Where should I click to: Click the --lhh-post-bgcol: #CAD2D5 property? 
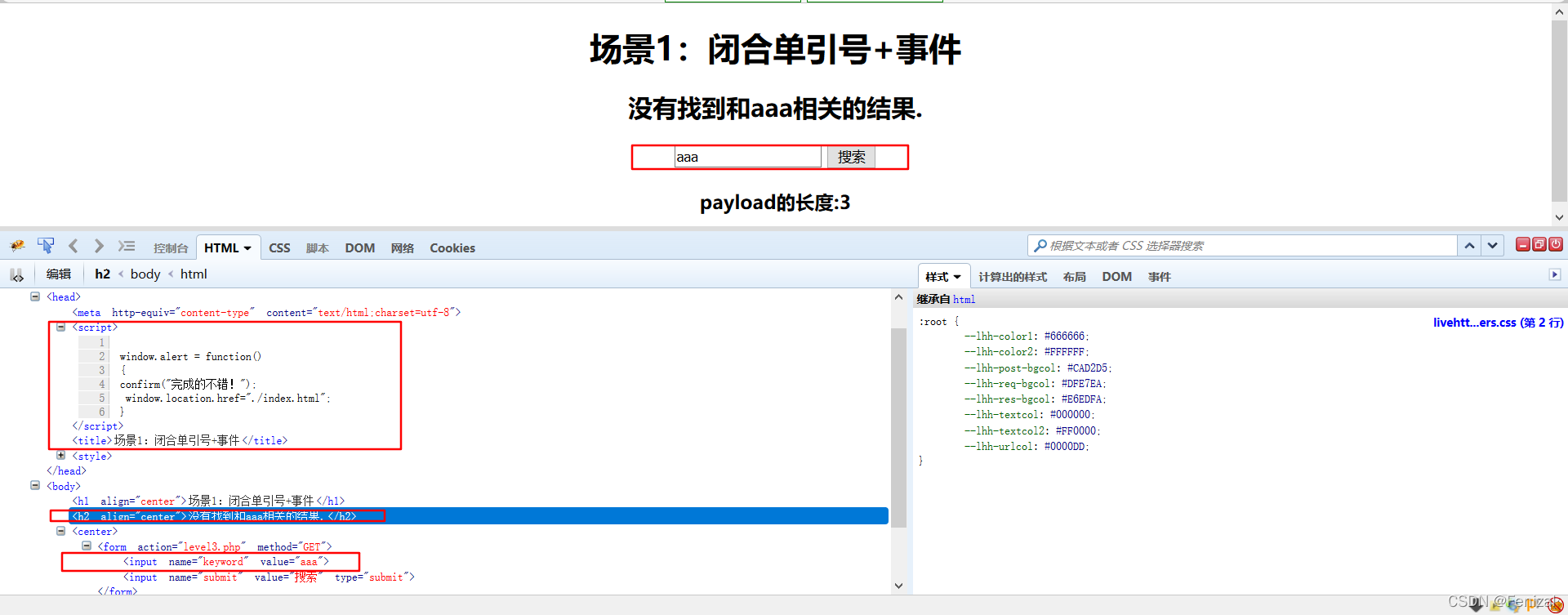coord(1038,368)
